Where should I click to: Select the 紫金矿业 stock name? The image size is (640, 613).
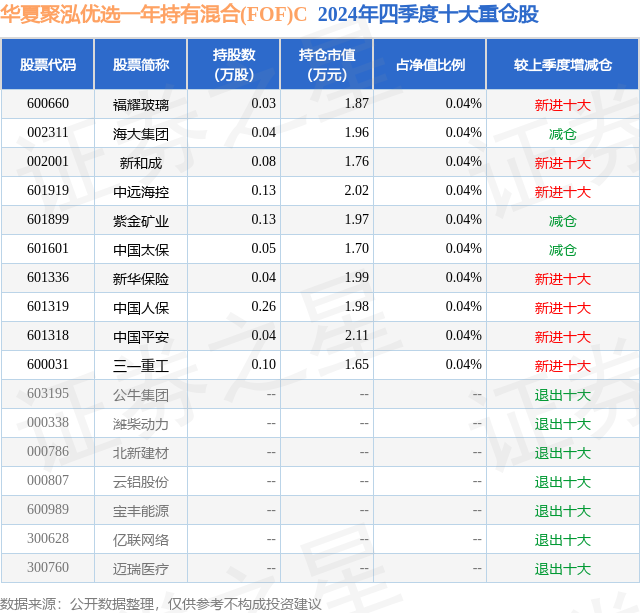click(x=141, y=221)
